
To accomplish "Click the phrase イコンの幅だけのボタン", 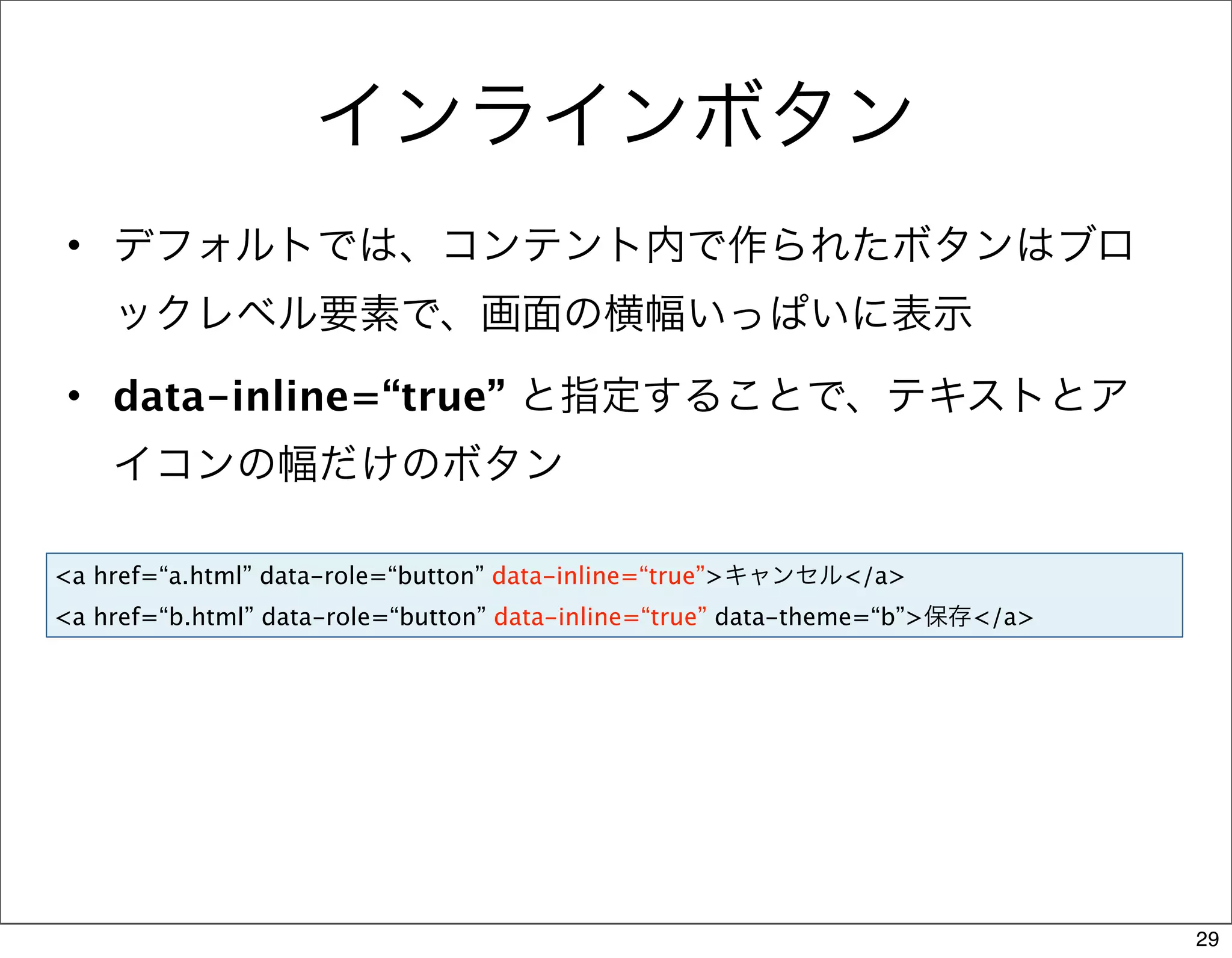I will (x=338, y=464).
